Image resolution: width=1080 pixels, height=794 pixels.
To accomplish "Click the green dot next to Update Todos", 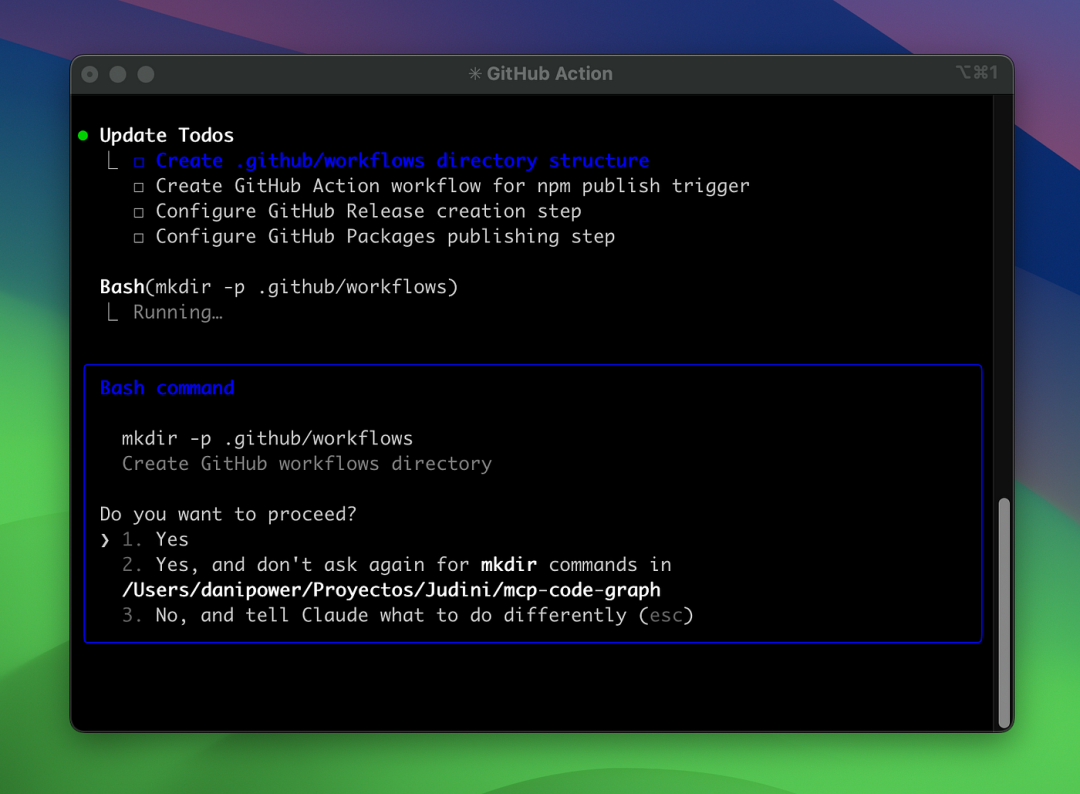I will pos(83,136).
